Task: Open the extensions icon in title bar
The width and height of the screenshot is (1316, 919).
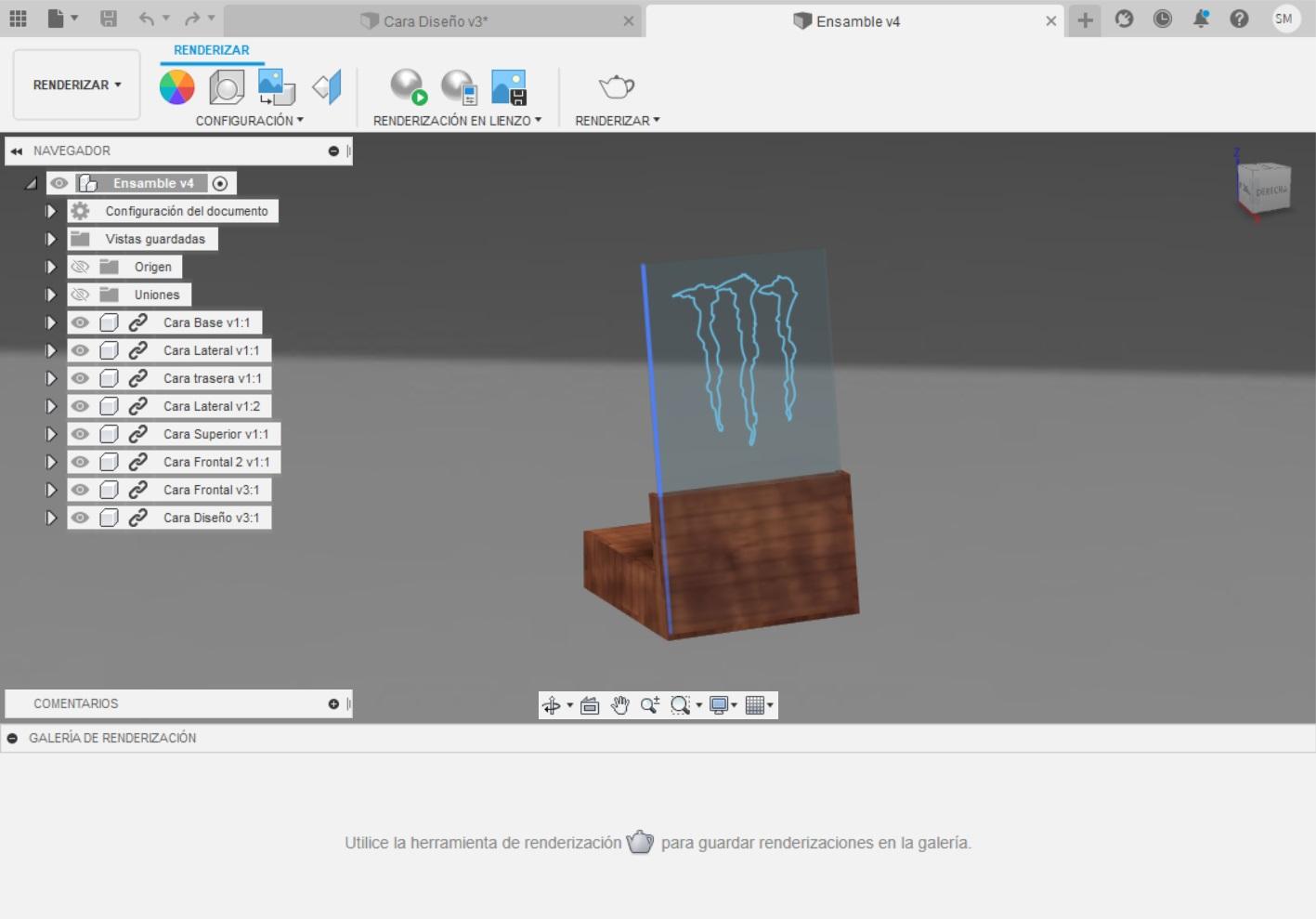Action: [1124, 19]
